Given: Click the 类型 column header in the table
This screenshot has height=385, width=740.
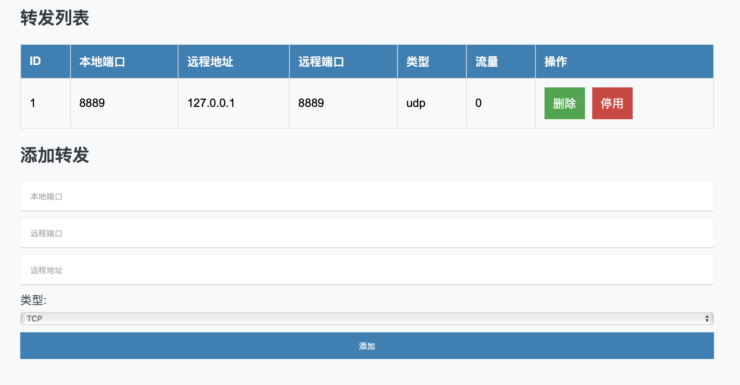Looking at the screenshot, I should (x=432, y=61).
